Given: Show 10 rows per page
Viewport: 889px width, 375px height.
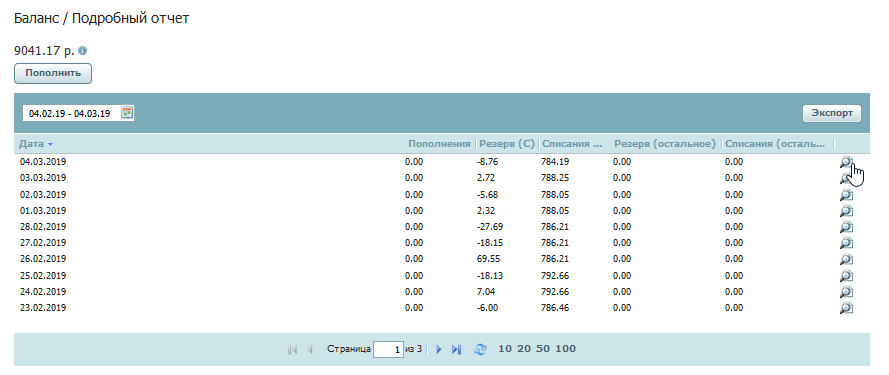Looking at the screenshot, I should (505, 349).
